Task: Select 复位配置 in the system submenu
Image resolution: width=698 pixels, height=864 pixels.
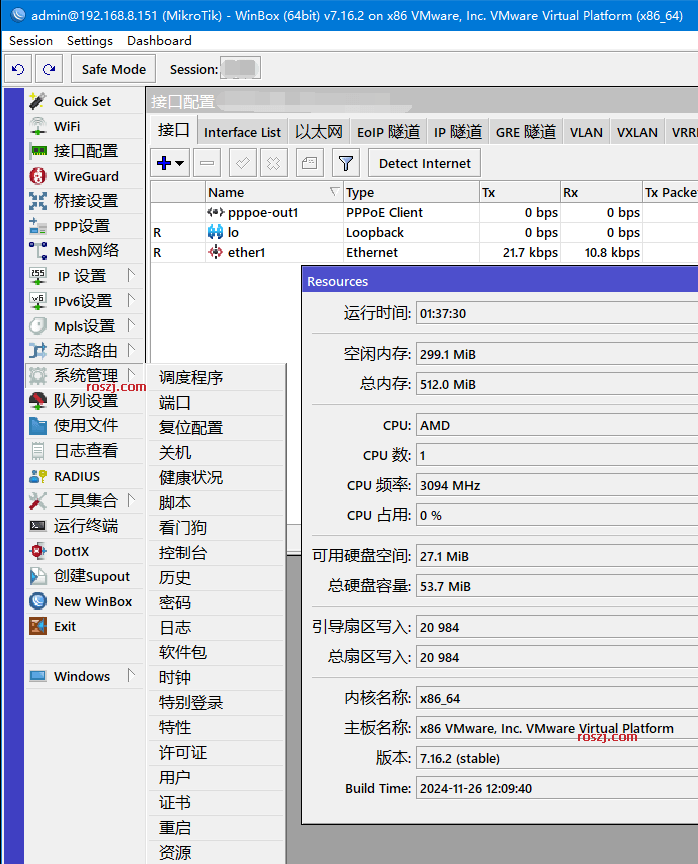Action: point(217,428)
